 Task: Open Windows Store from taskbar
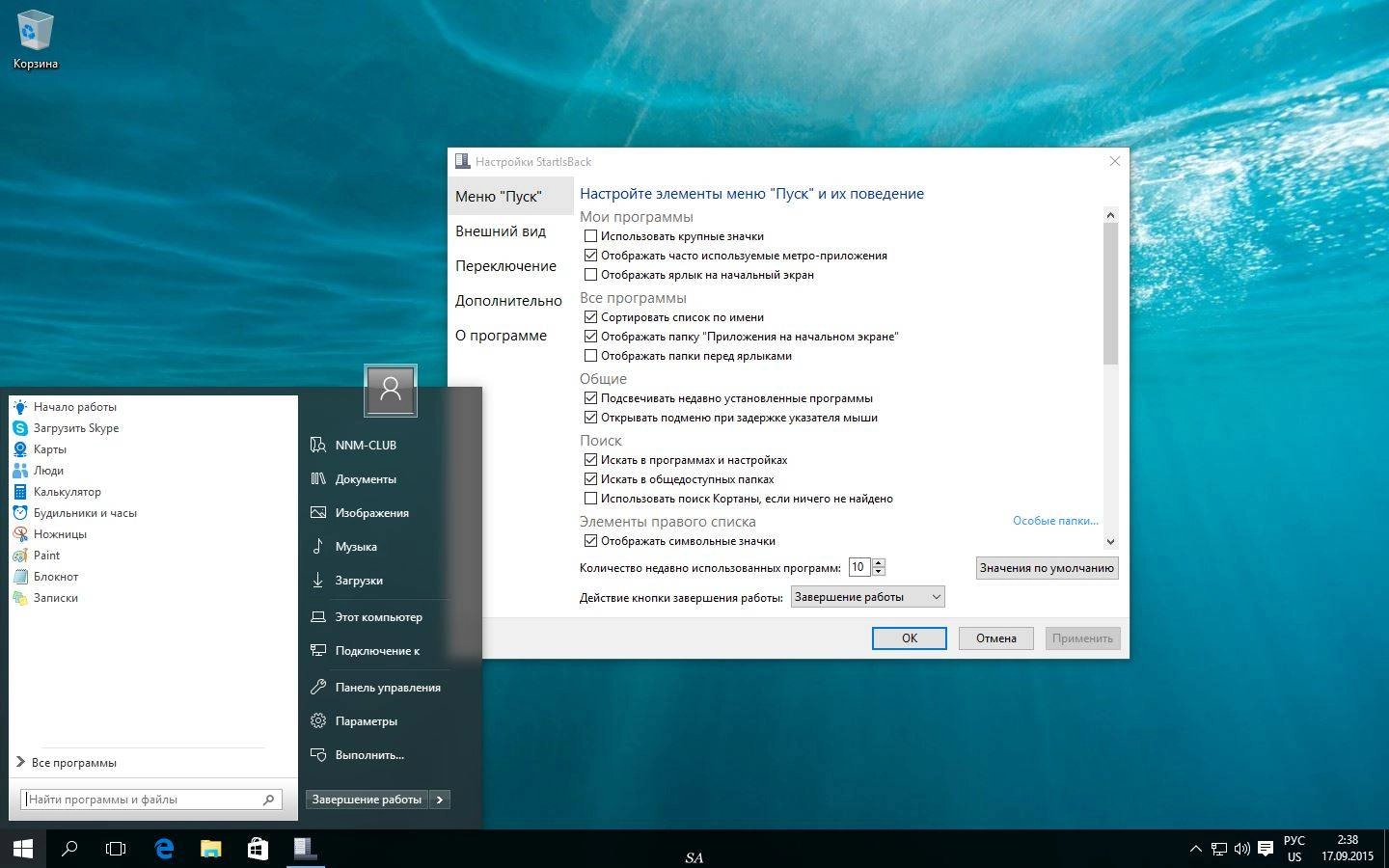(x=258, y=849)
